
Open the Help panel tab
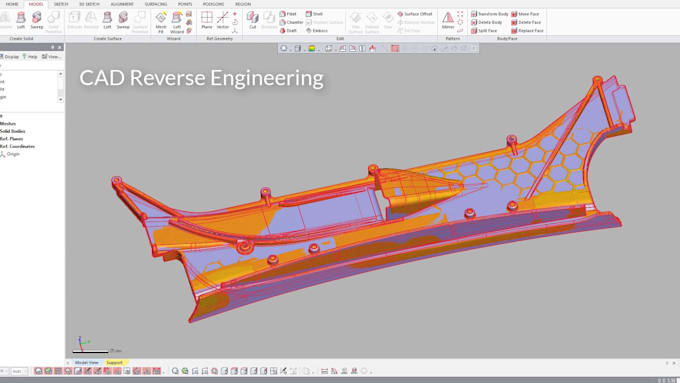30,56
